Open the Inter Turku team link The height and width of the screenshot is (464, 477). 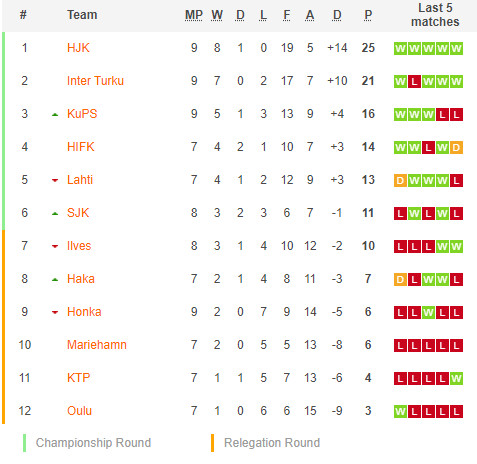pyautogui.click(x=95, y=81)
